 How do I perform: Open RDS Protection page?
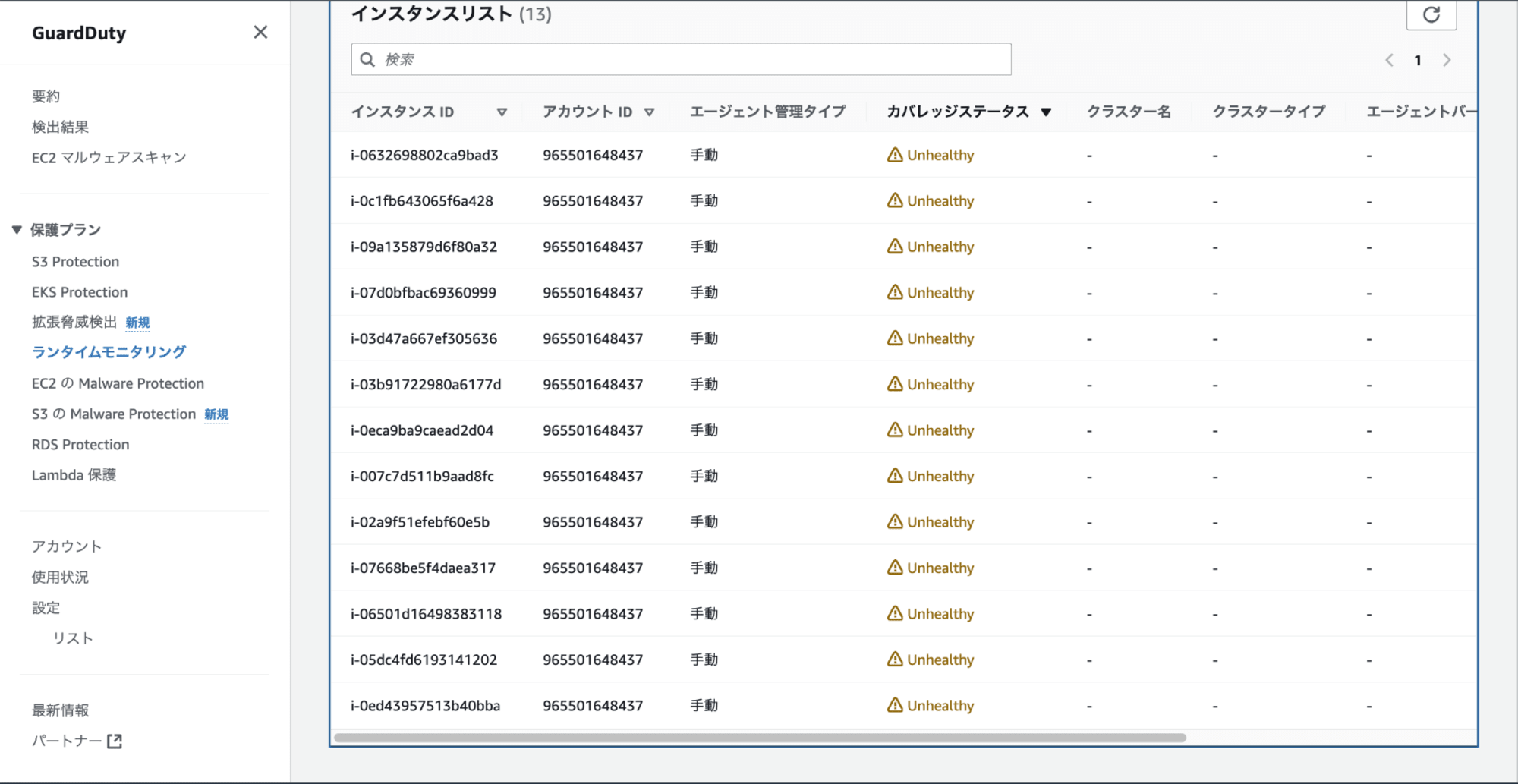(x=80, y=444)
